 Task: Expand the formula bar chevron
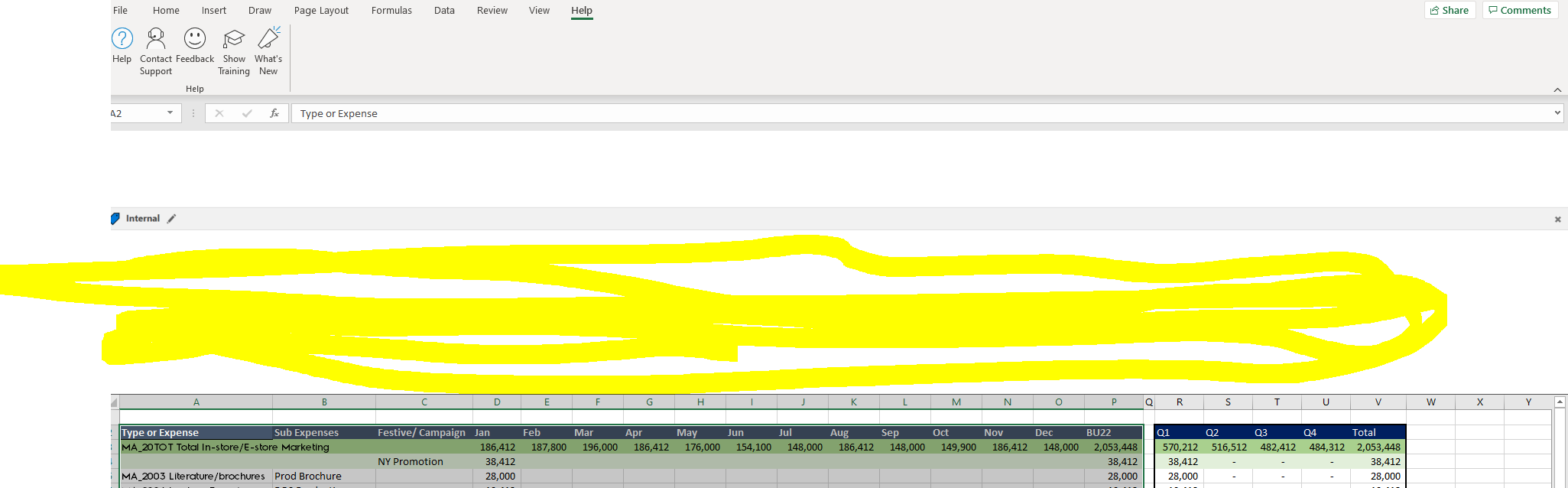point(1557,113)
